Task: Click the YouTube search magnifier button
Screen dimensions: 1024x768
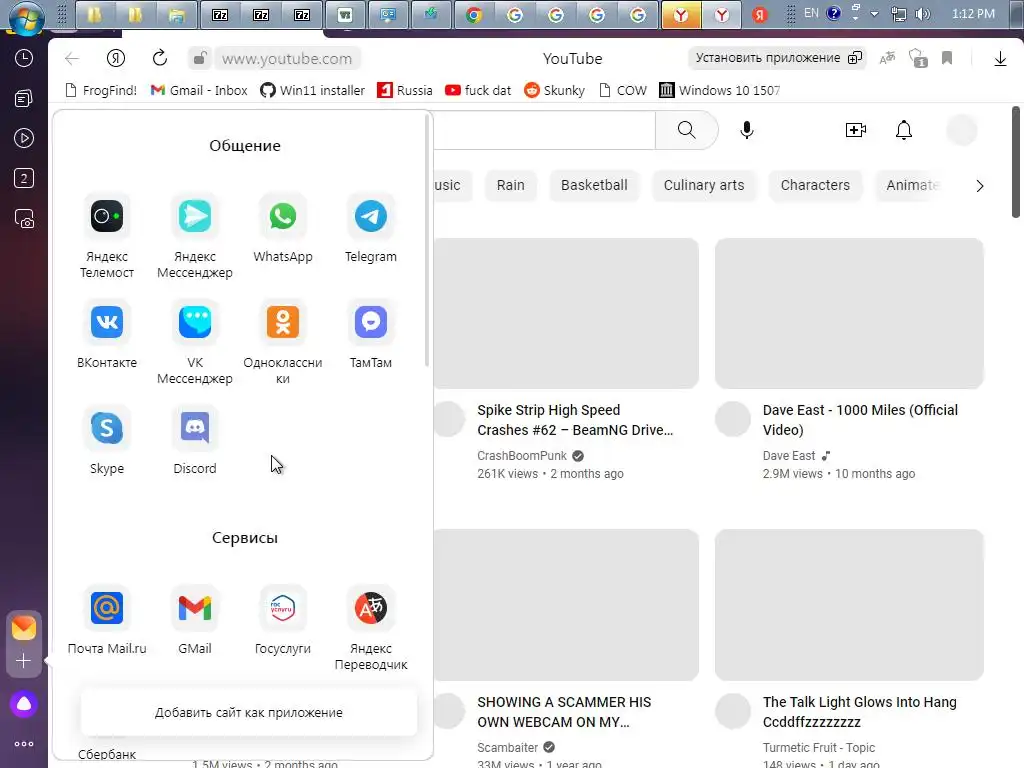Action: tap(686, 130)
